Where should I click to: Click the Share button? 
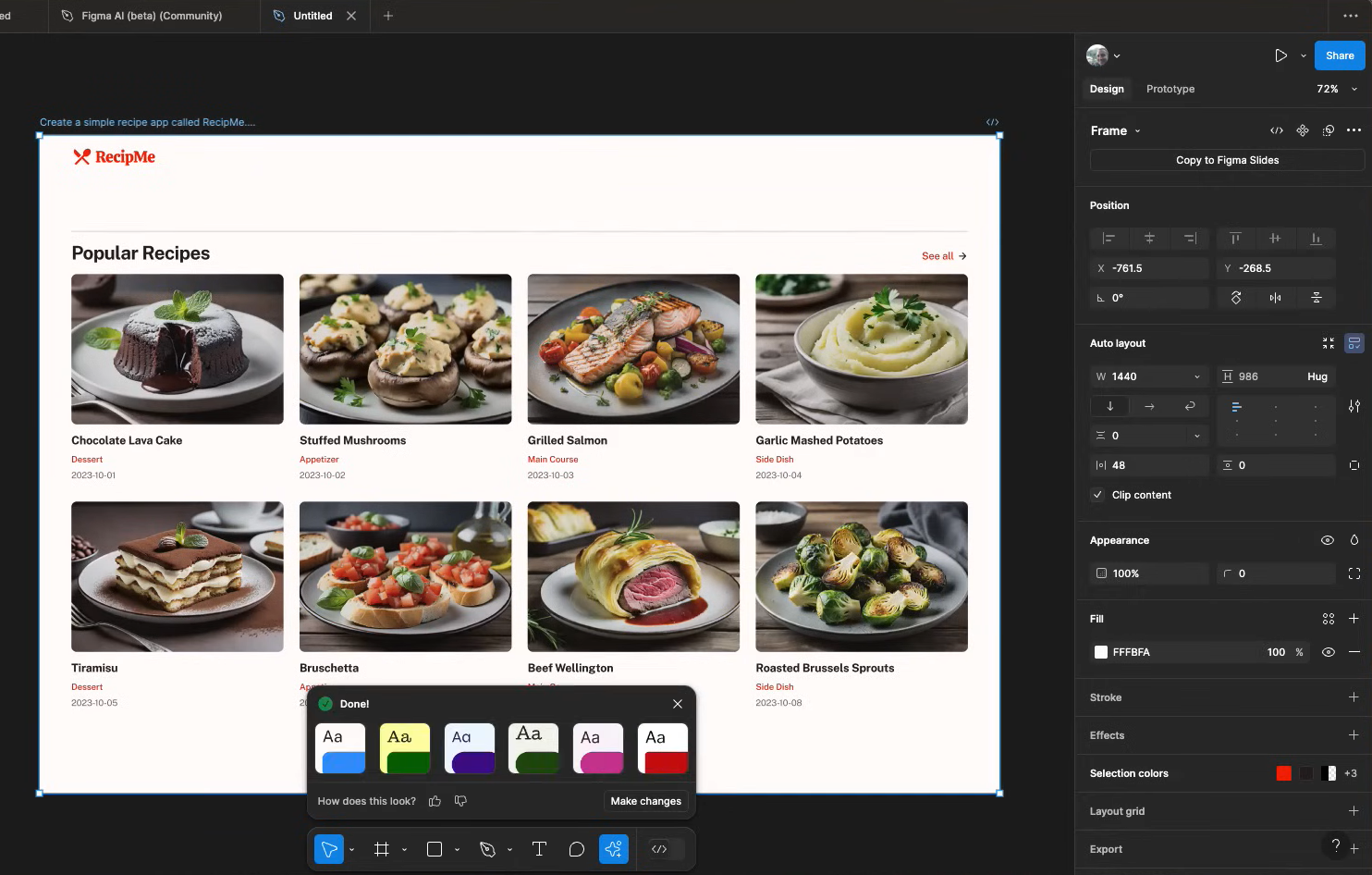coord(1339,55)
